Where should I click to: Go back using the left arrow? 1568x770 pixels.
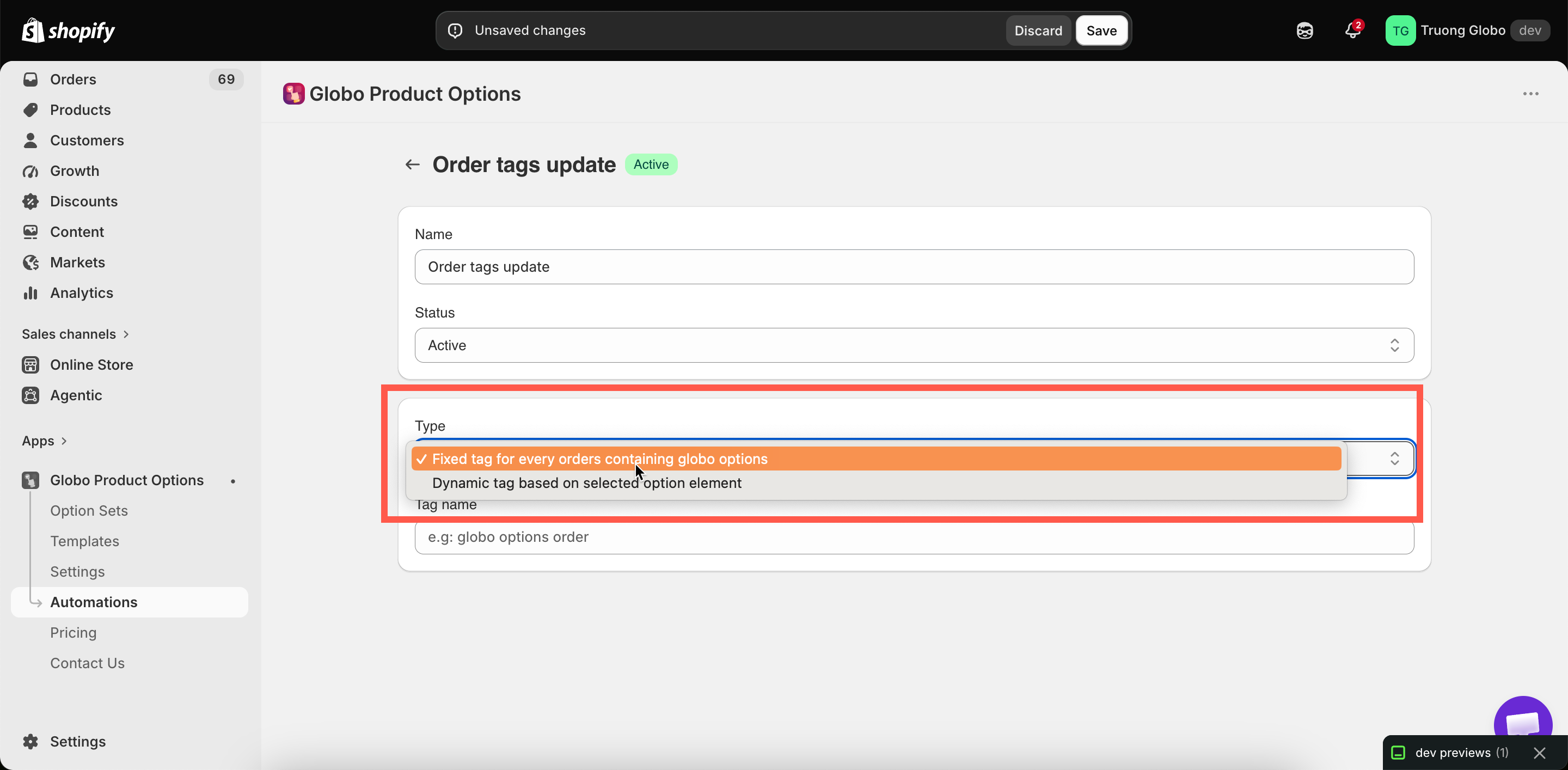[x=413, y=164]
